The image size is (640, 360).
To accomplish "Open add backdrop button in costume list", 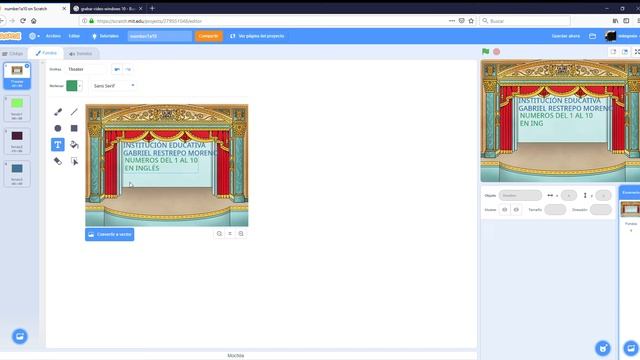I will tap(20, 336).
